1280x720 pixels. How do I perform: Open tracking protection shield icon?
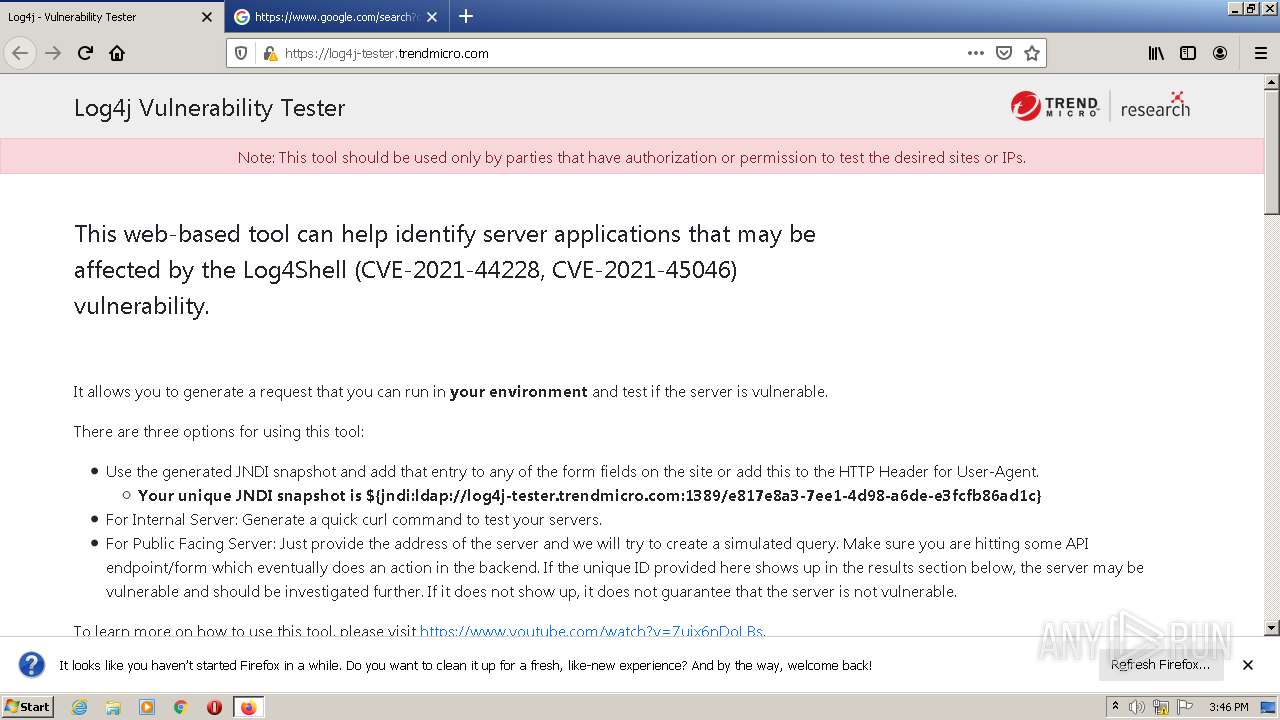coord(241,53)
